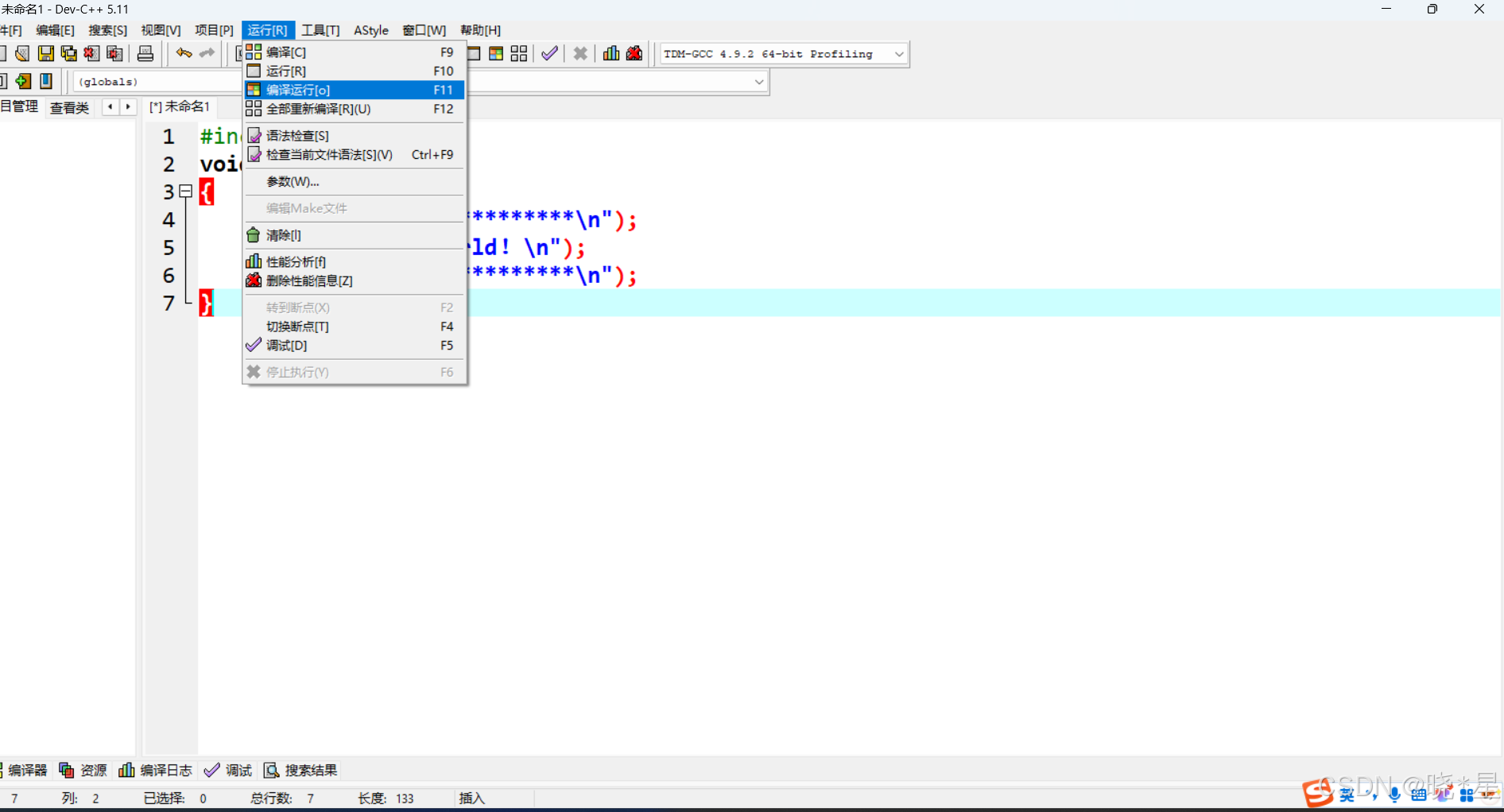Open the 帮助[H] menu
1504x812 pixels.
[480, 30]
